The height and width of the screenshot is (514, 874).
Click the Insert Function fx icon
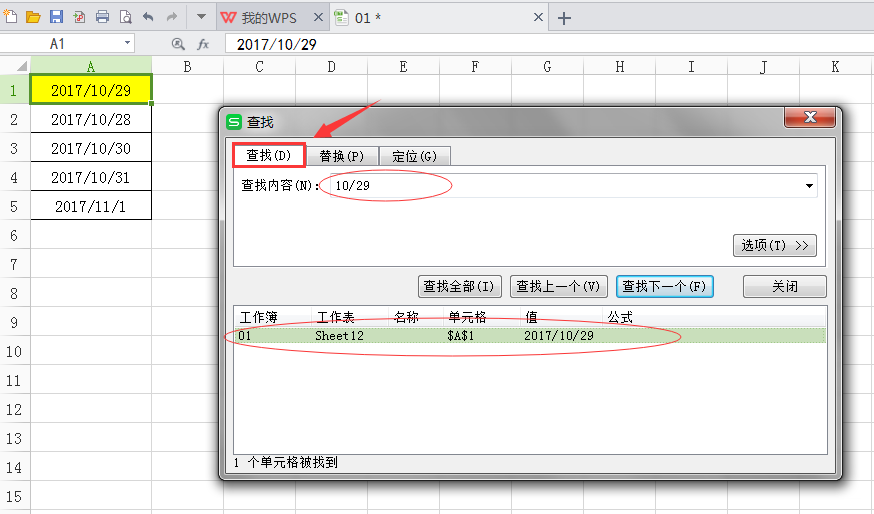(x=203, y=44)
